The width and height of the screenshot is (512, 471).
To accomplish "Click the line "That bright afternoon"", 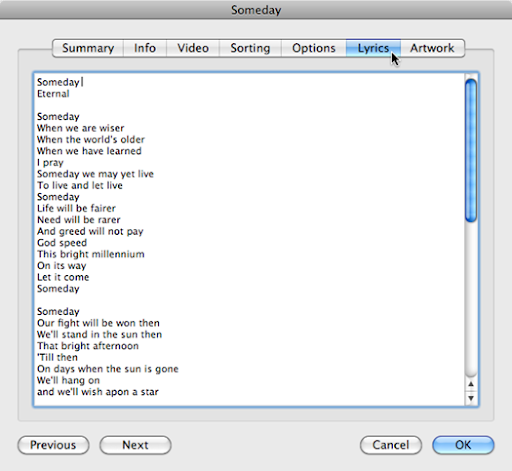I will tap(88, 346).
